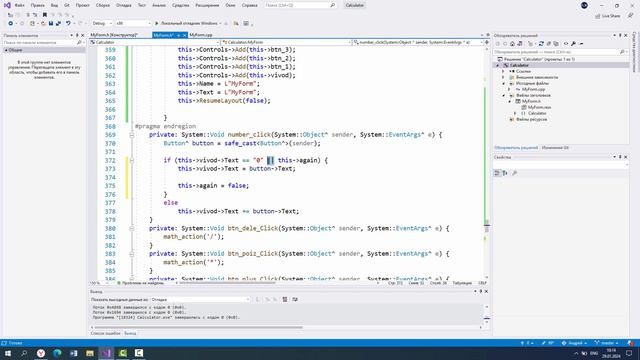Click the navigate backward icon
The image size is (640, 360).
click(x=11, y=23)
